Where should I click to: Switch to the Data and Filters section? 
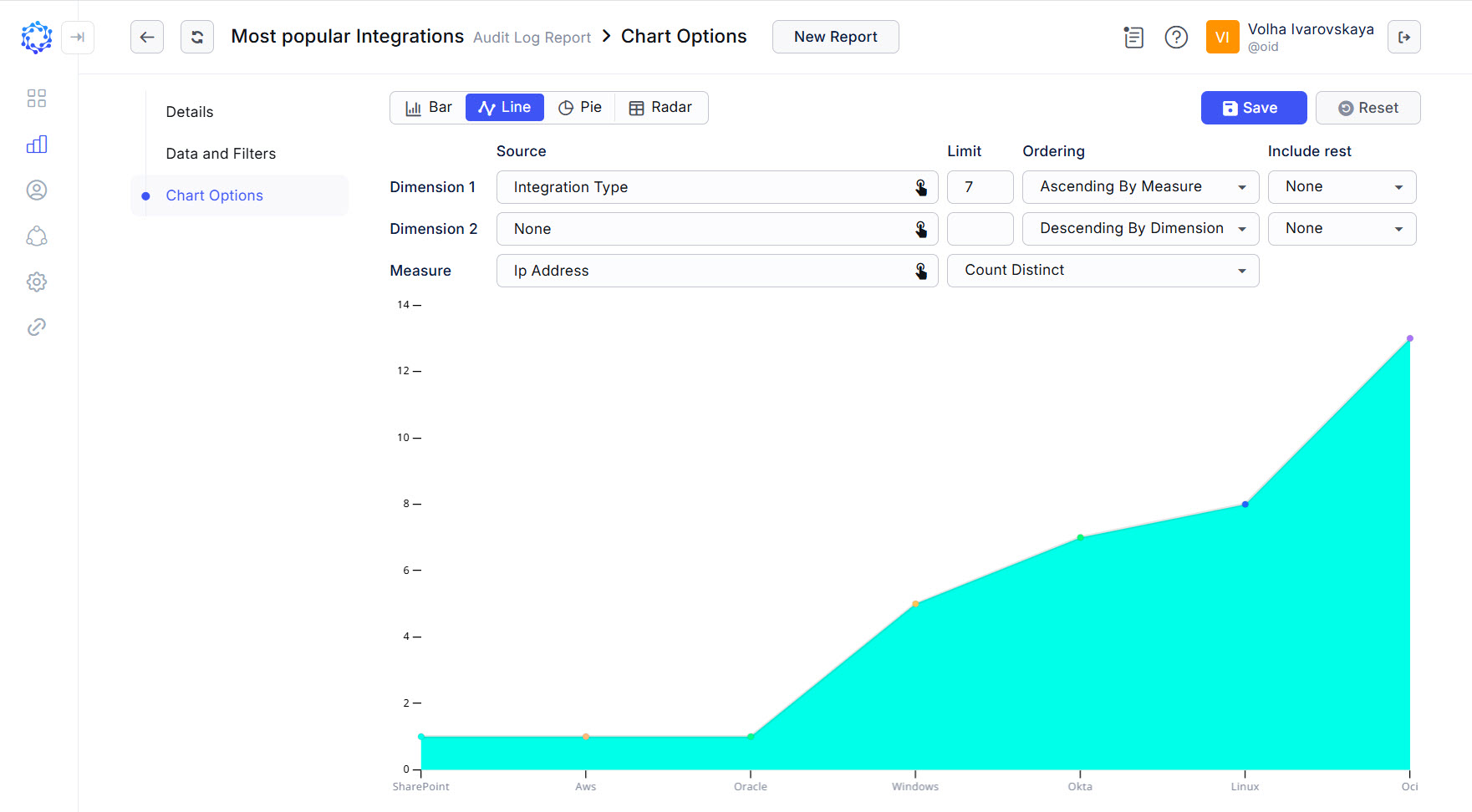(221, 153)
